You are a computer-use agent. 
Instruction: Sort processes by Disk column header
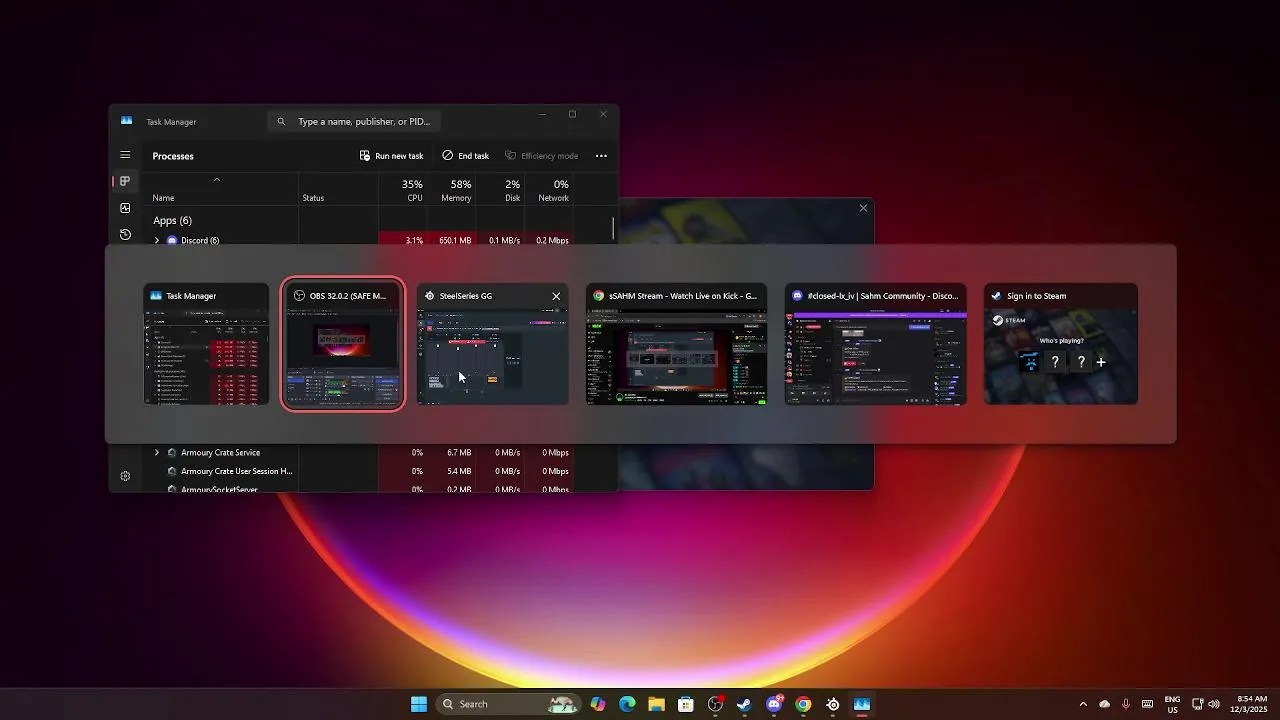(x=501, y=189)
